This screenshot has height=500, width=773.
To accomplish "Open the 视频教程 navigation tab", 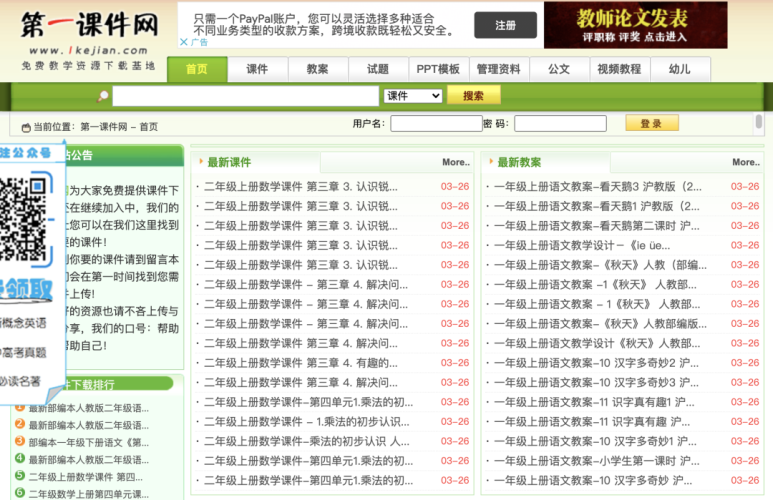I will 619,69.
